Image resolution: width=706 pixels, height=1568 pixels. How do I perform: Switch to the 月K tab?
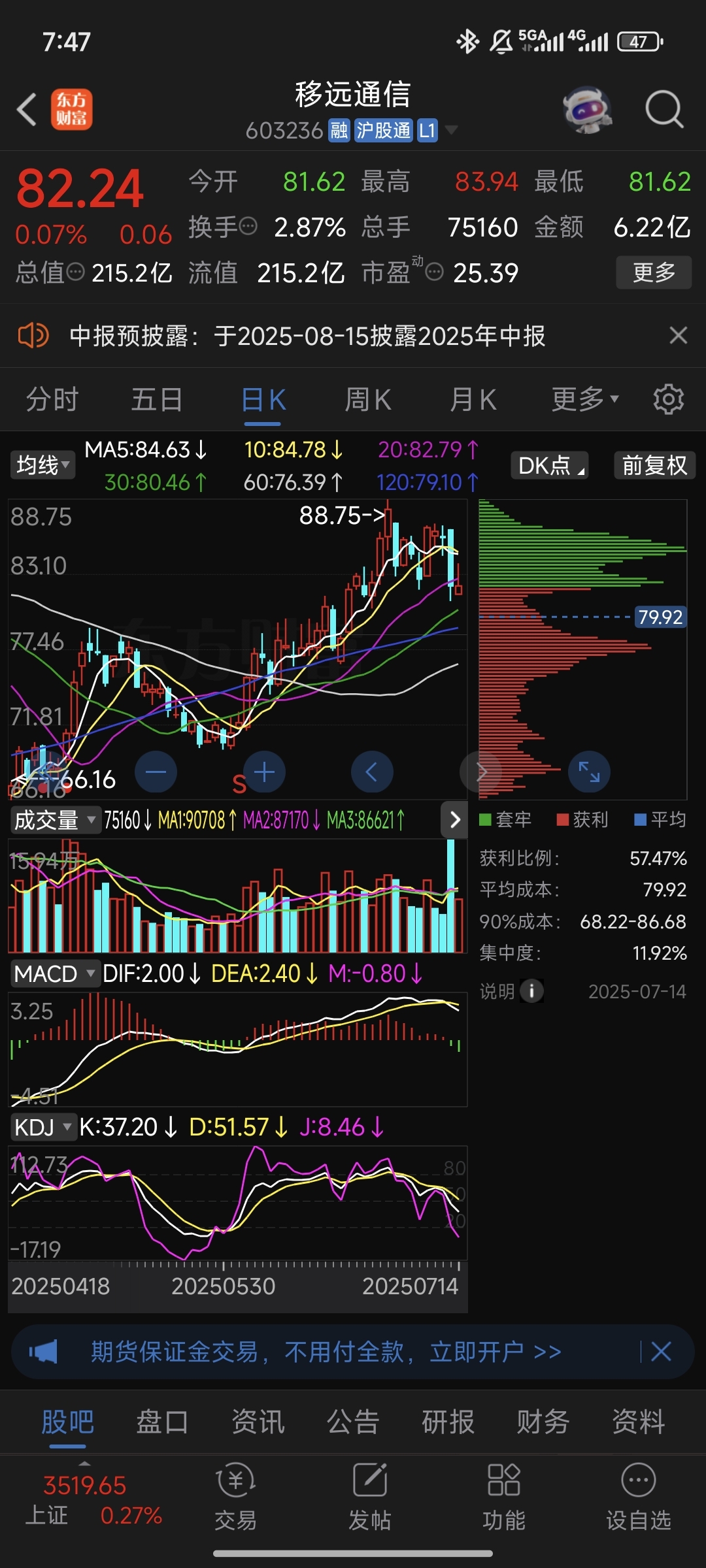[x=473, y=399]
